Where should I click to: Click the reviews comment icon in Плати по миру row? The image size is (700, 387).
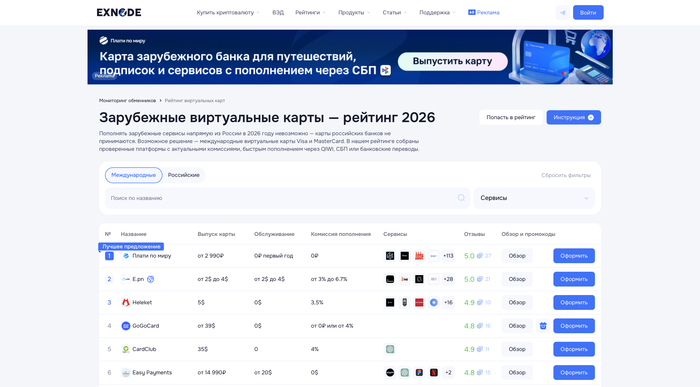[479, 256]
